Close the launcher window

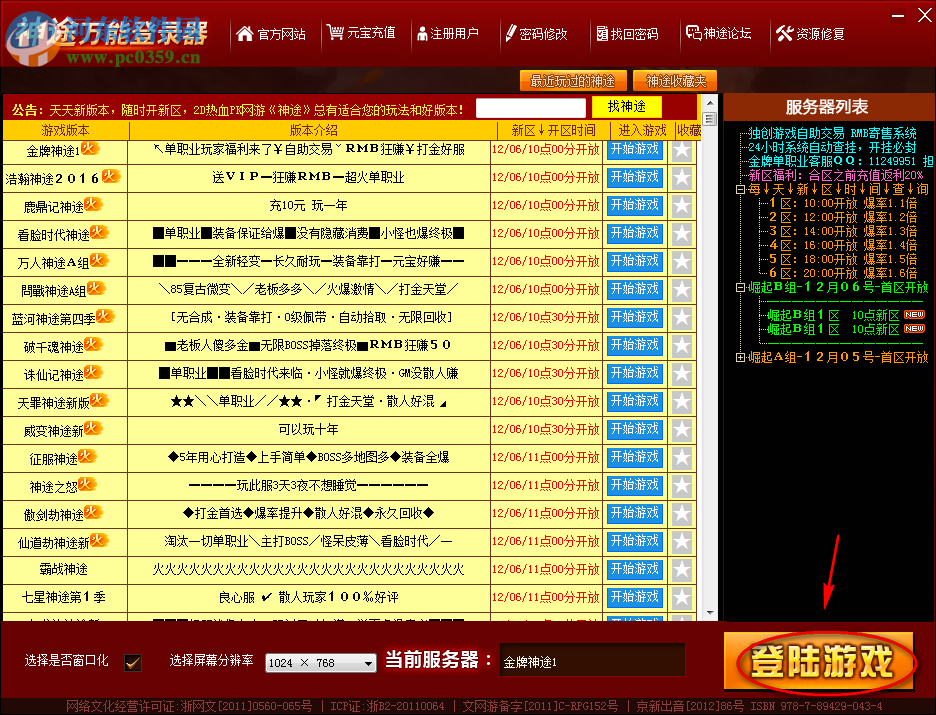coord(925,16)
